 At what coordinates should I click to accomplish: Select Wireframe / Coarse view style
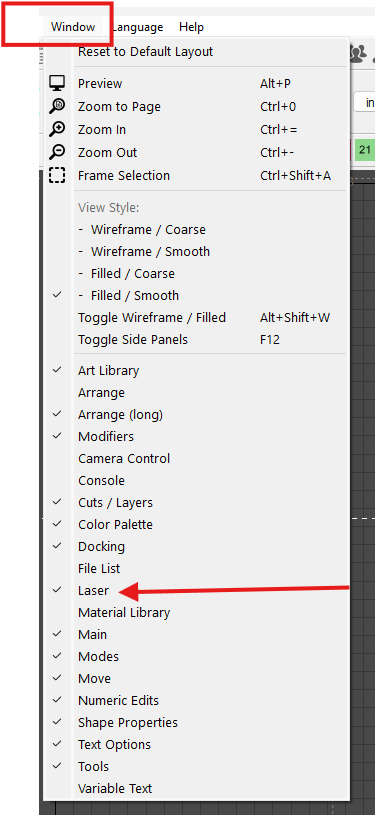point(197,229)
